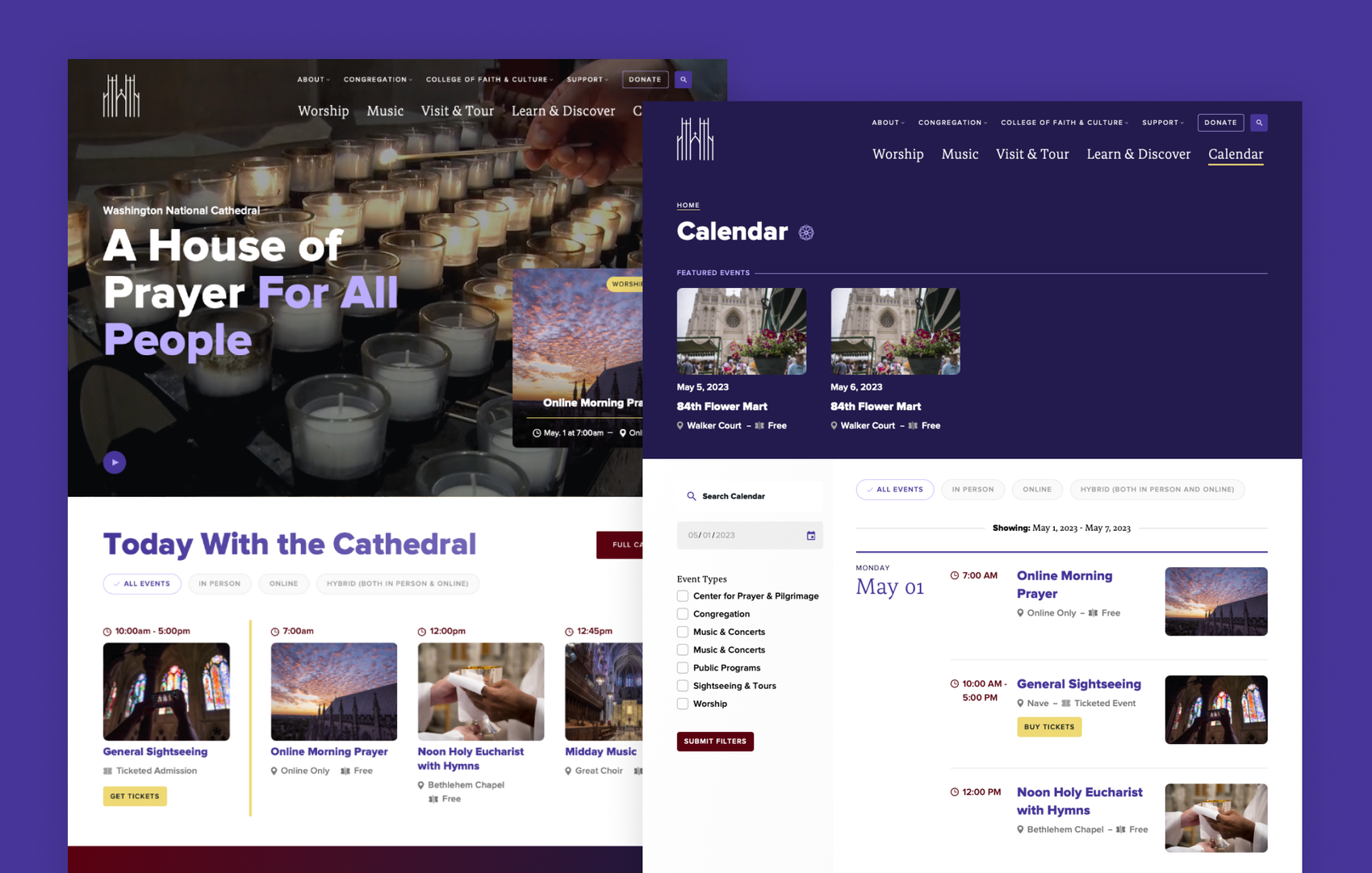Open the date picker calendar icon
Image resolution: width=1372 pixels, height=873 pixels.
pos(811,536)
